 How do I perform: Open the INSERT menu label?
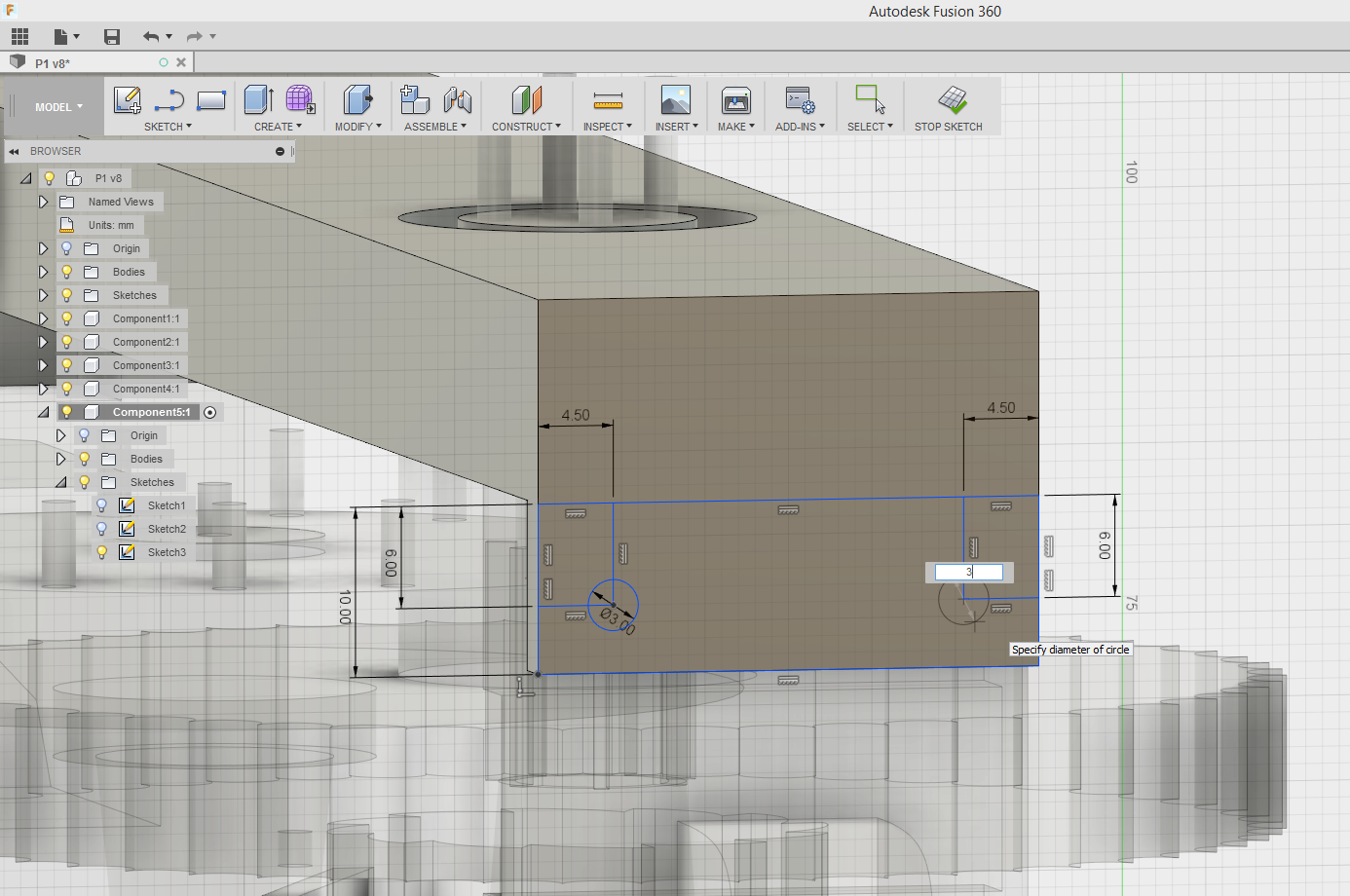coord(676,127)
